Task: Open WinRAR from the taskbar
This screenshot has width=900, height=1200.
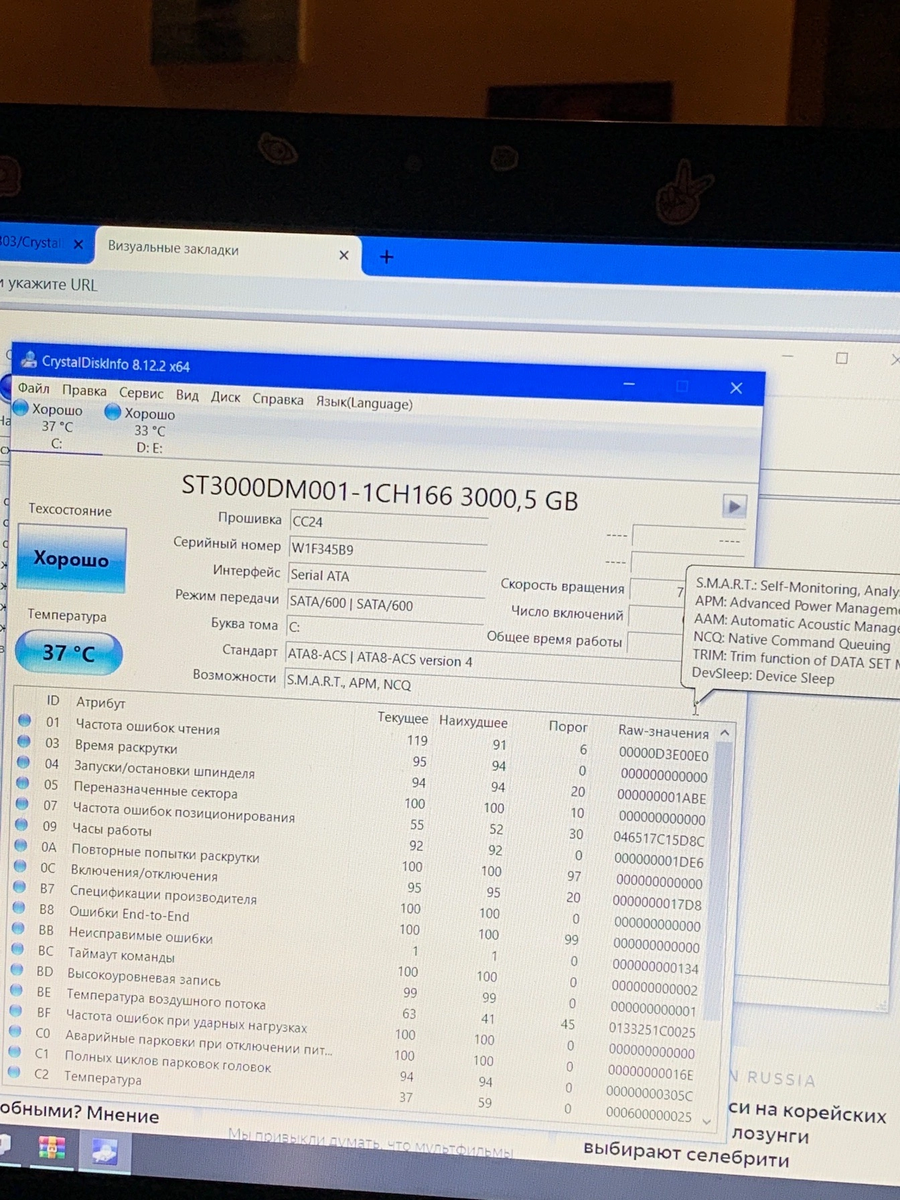Action: coord(52,1148)
